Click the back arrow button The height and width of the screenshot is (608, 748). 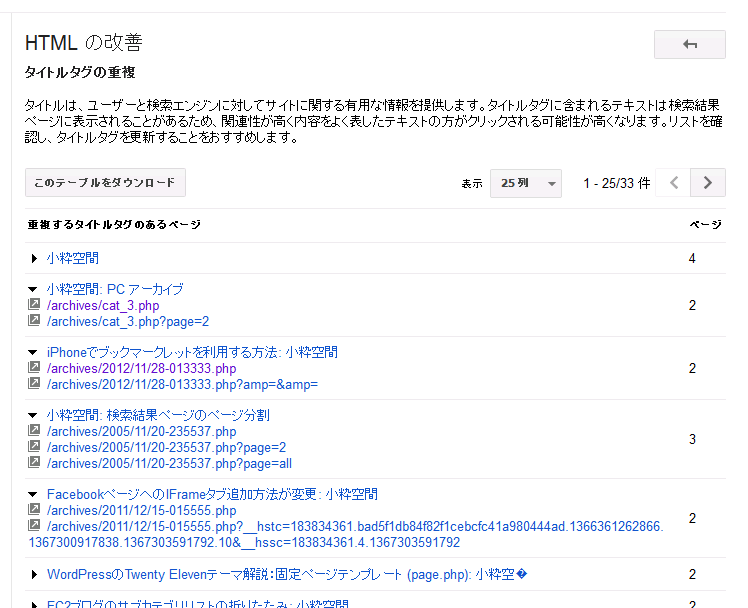coord(689,45)
